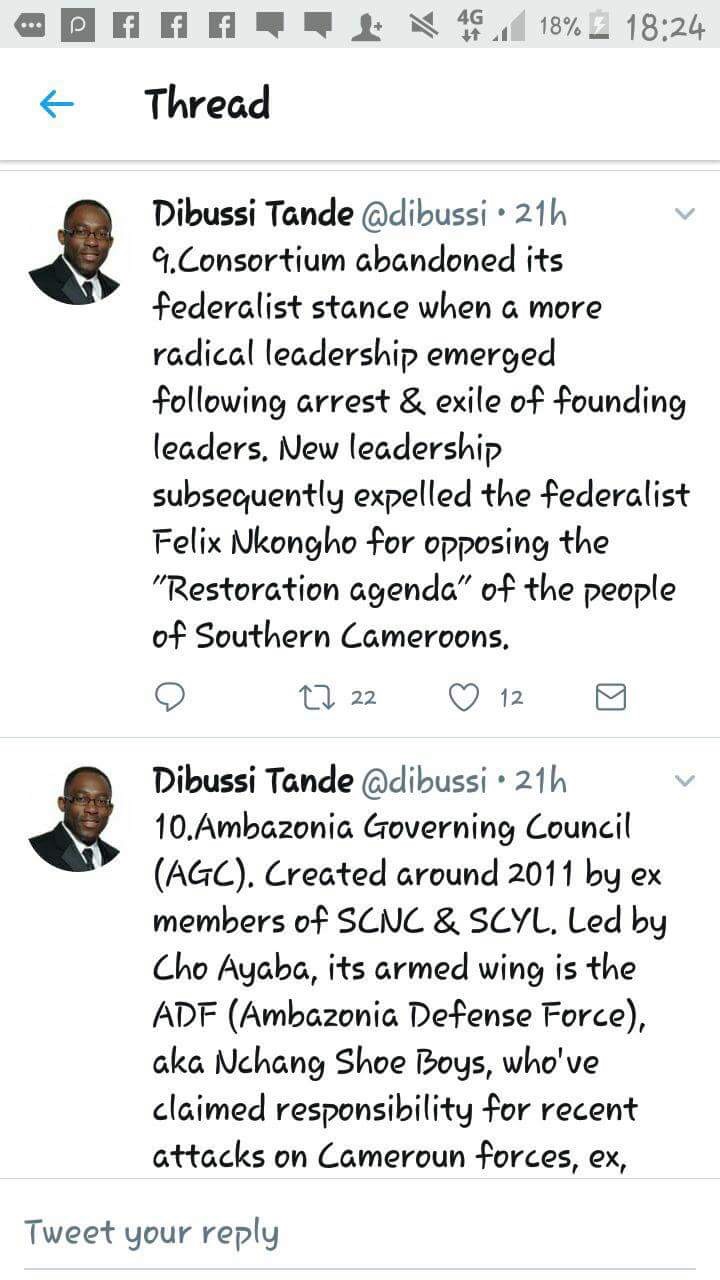Tap the 18:24 clock in status bar
Viewport: 720px width, 1280px height.
point(665,27)
